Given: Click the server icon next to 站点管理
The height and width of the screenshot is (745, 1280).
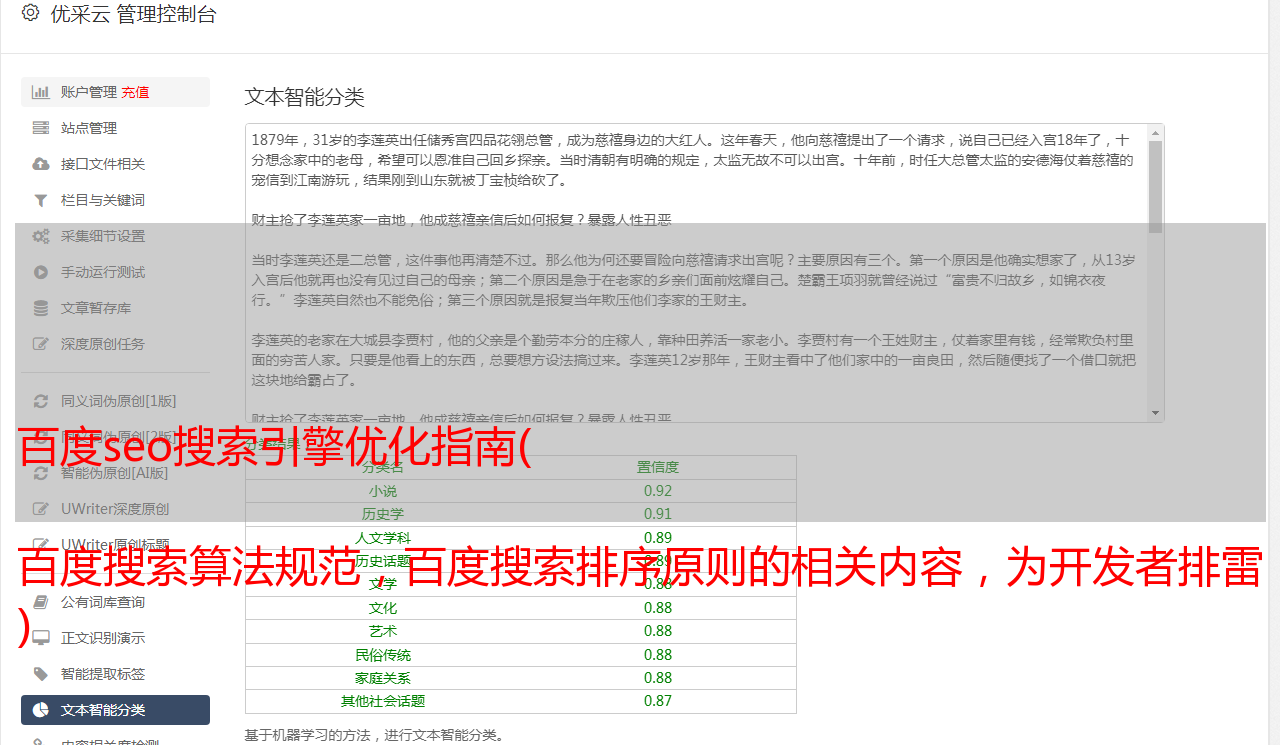Looking at the screenshot, I should 41,128.
